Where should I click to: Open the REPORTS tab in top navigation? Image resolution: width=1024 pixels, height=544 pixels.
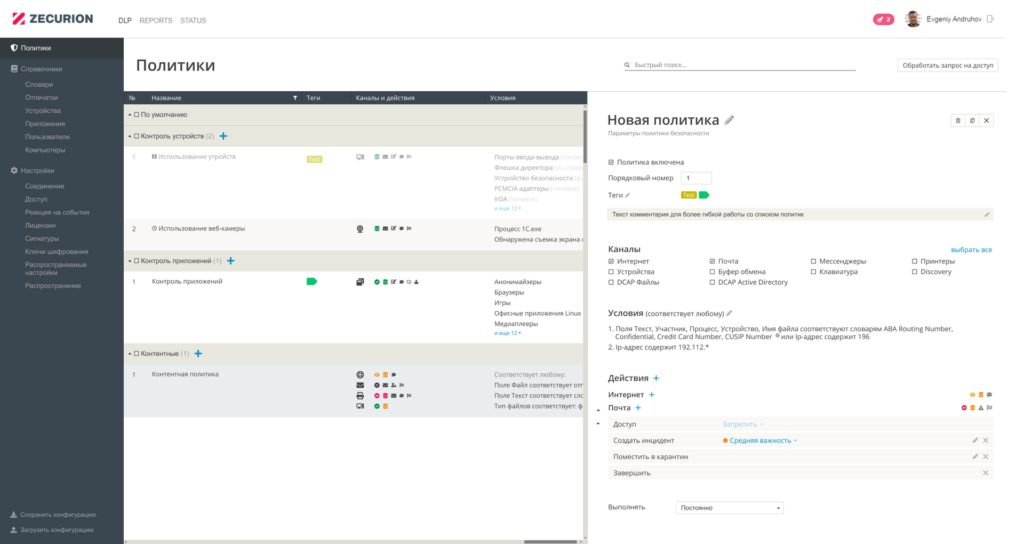[155, 20]
